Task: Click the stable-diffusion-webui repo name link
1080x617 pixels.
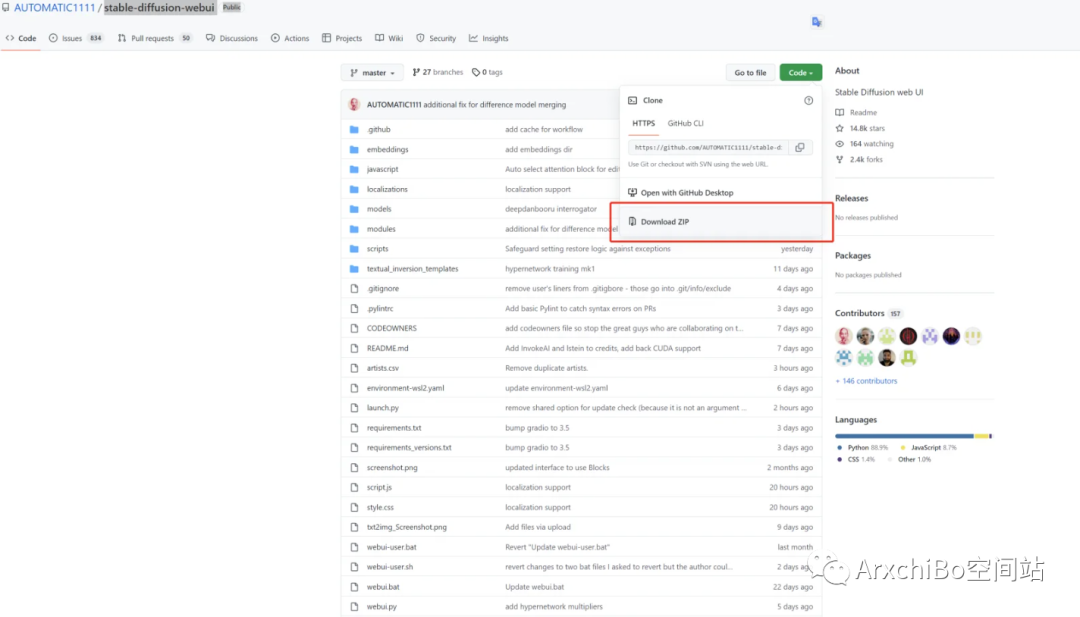Action: click(159, 8)
